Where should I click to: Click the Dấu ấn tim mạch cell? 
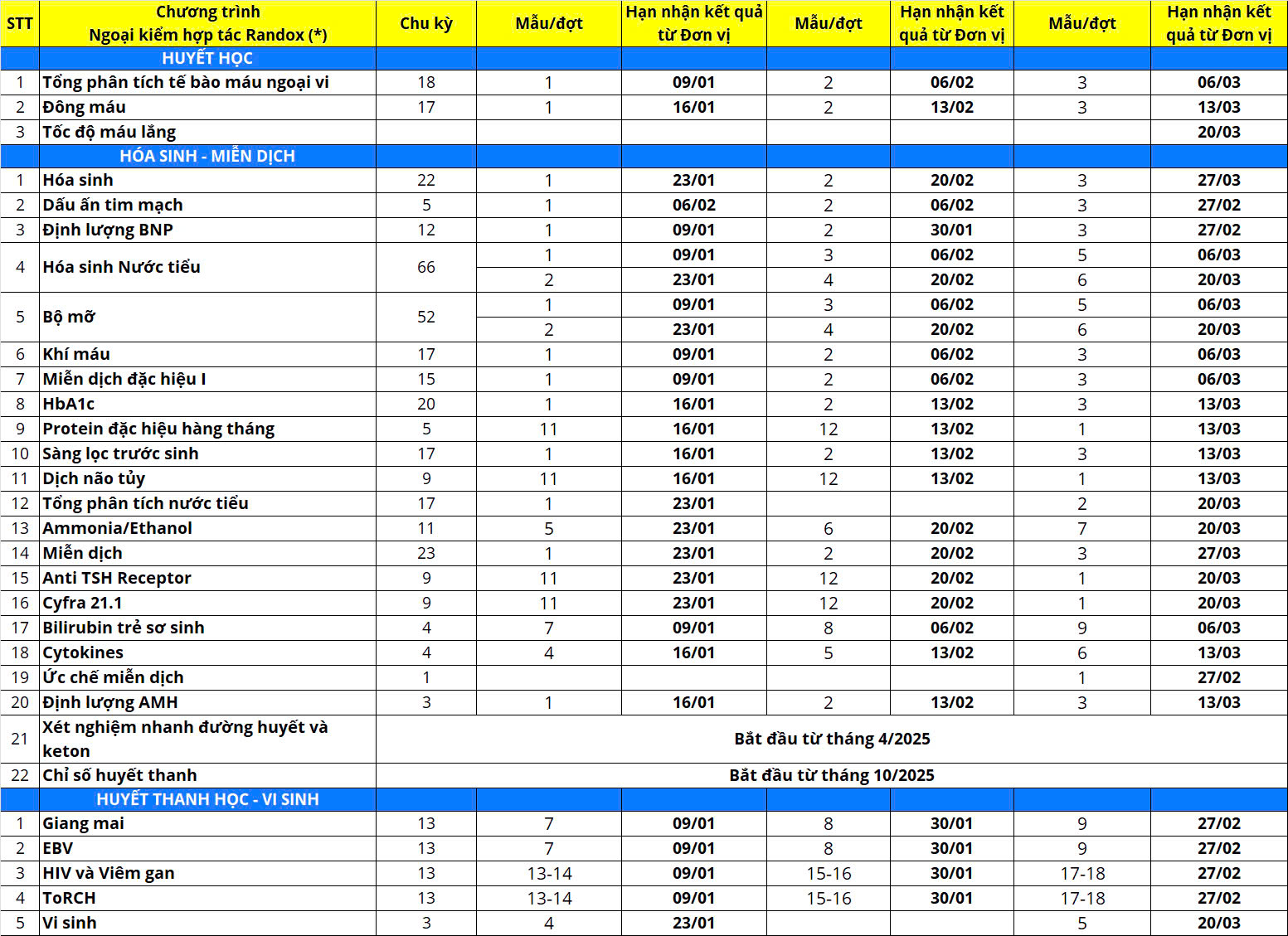[113, 205]
